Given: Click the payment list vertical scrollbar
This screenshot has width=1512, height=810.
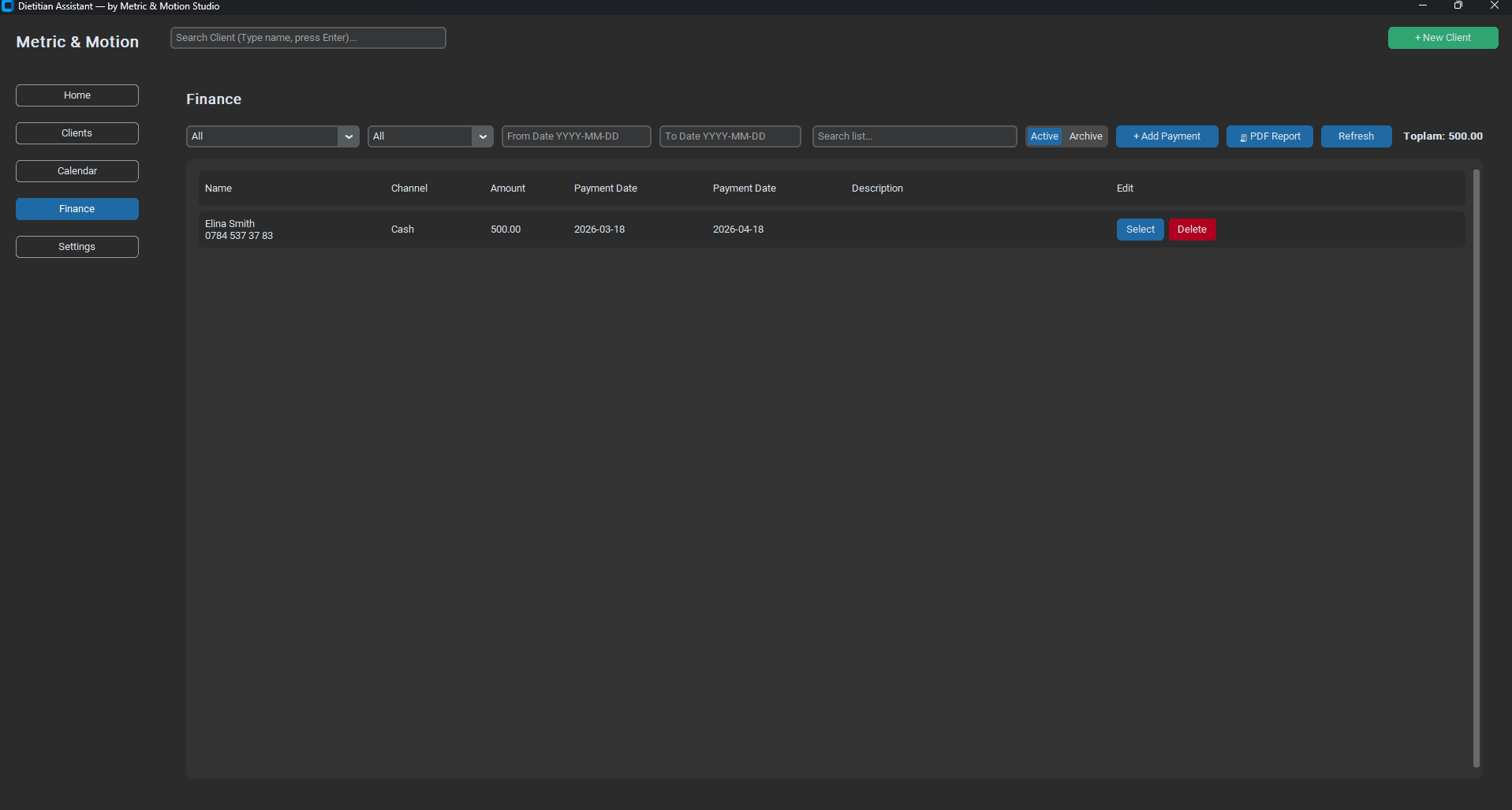Looking at the screenshot, I should point(1477,468).
